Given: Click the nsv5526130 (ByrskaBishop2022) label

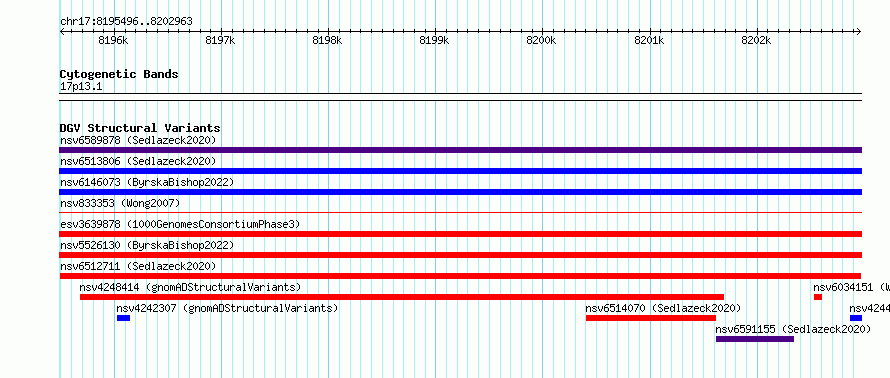Looking at the screenshot, I should [147, 245].
